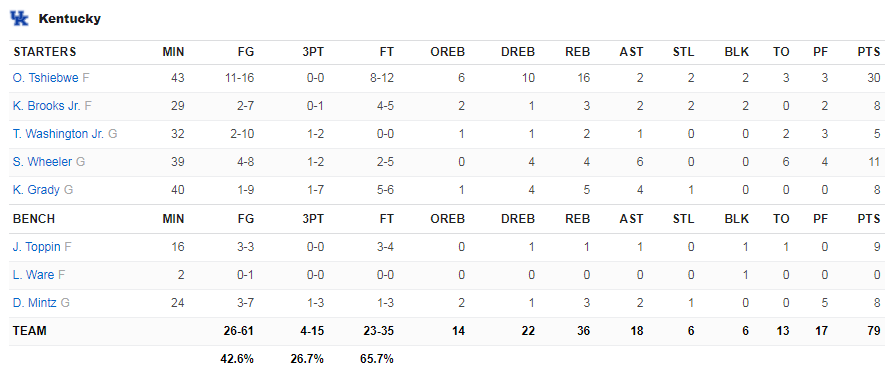
Task: Open S. Wheeler player profile
Action: (42, 162)
